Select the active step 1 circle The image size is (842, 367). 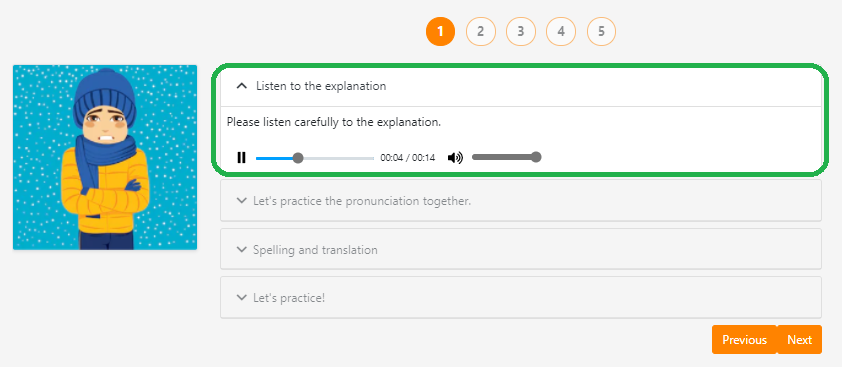click(440, 31)
